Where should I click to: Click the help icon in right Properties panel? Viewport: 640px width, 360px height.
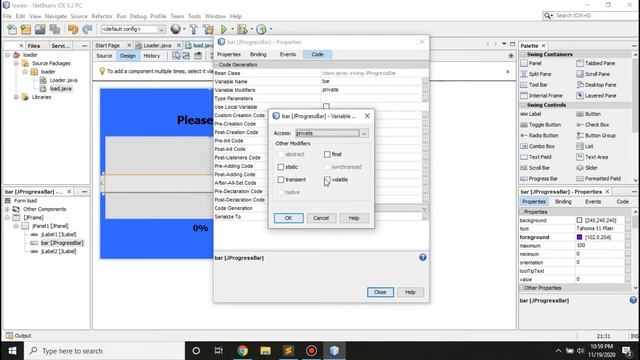pyautogui.click(x=633, y=300)
